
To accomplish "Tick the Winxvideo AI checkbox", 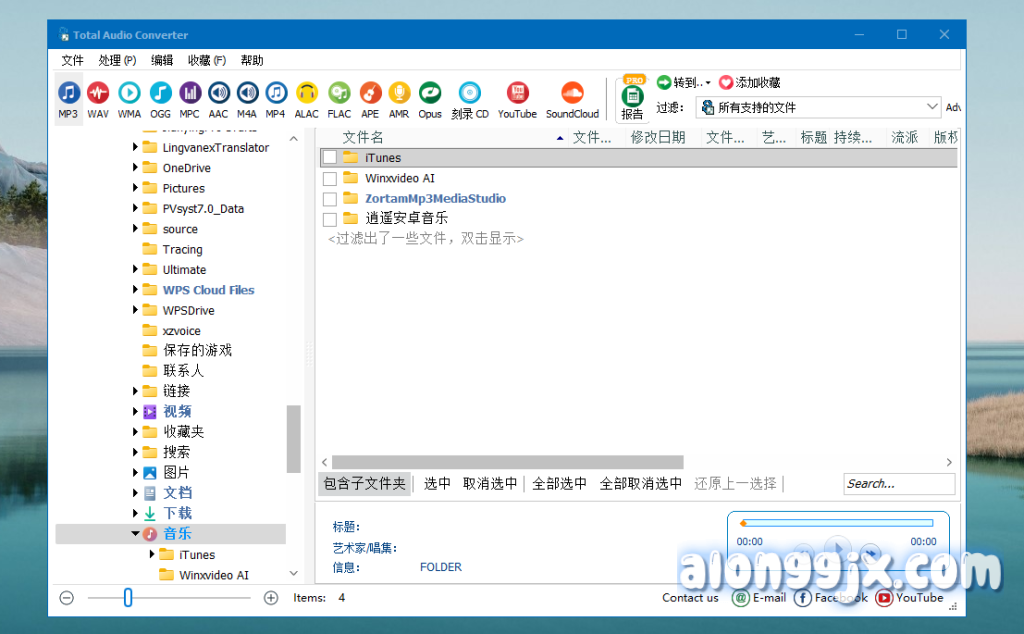I will [329, 179].
